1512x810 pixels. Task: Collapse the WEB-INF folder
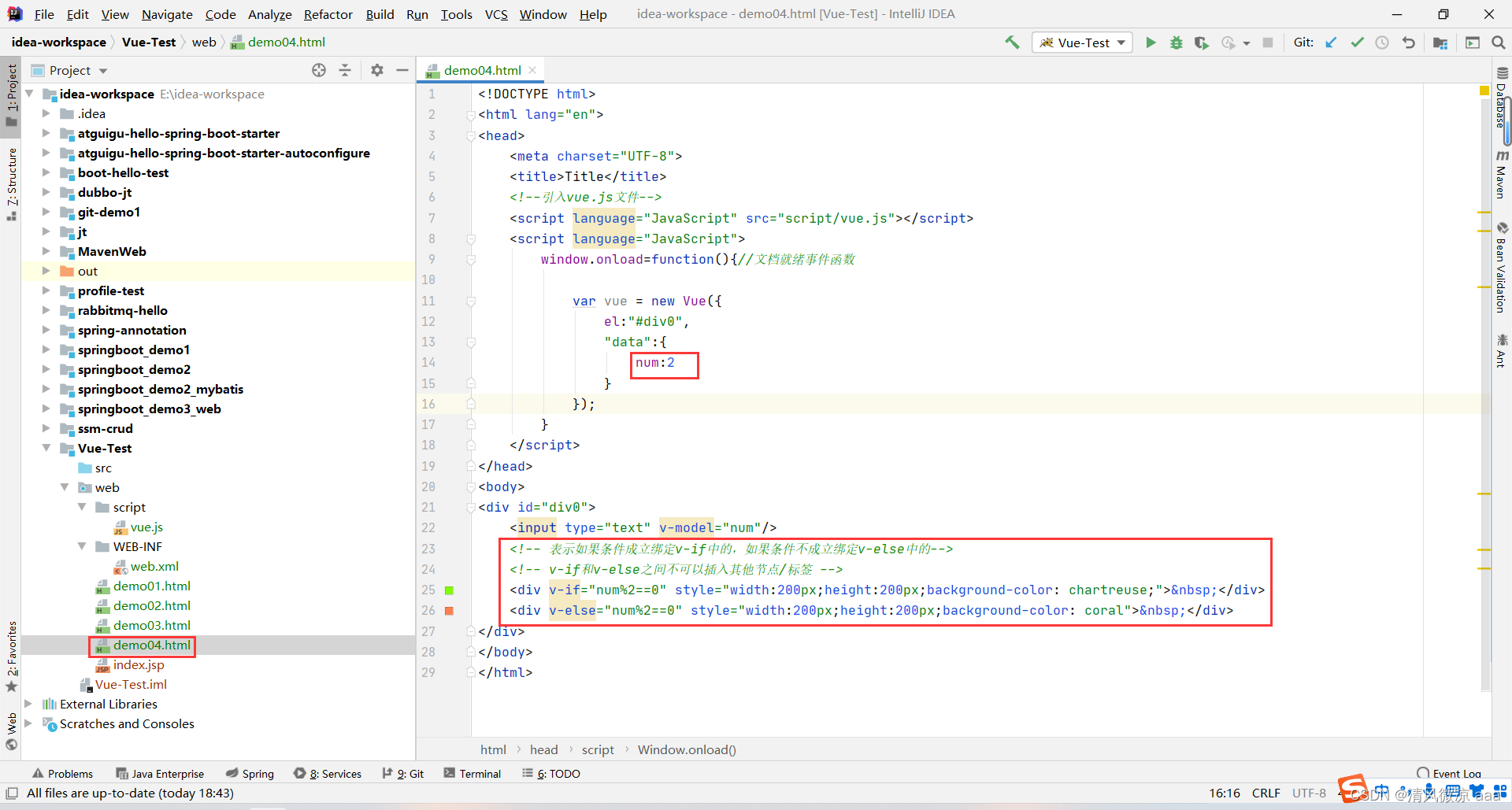82,546
